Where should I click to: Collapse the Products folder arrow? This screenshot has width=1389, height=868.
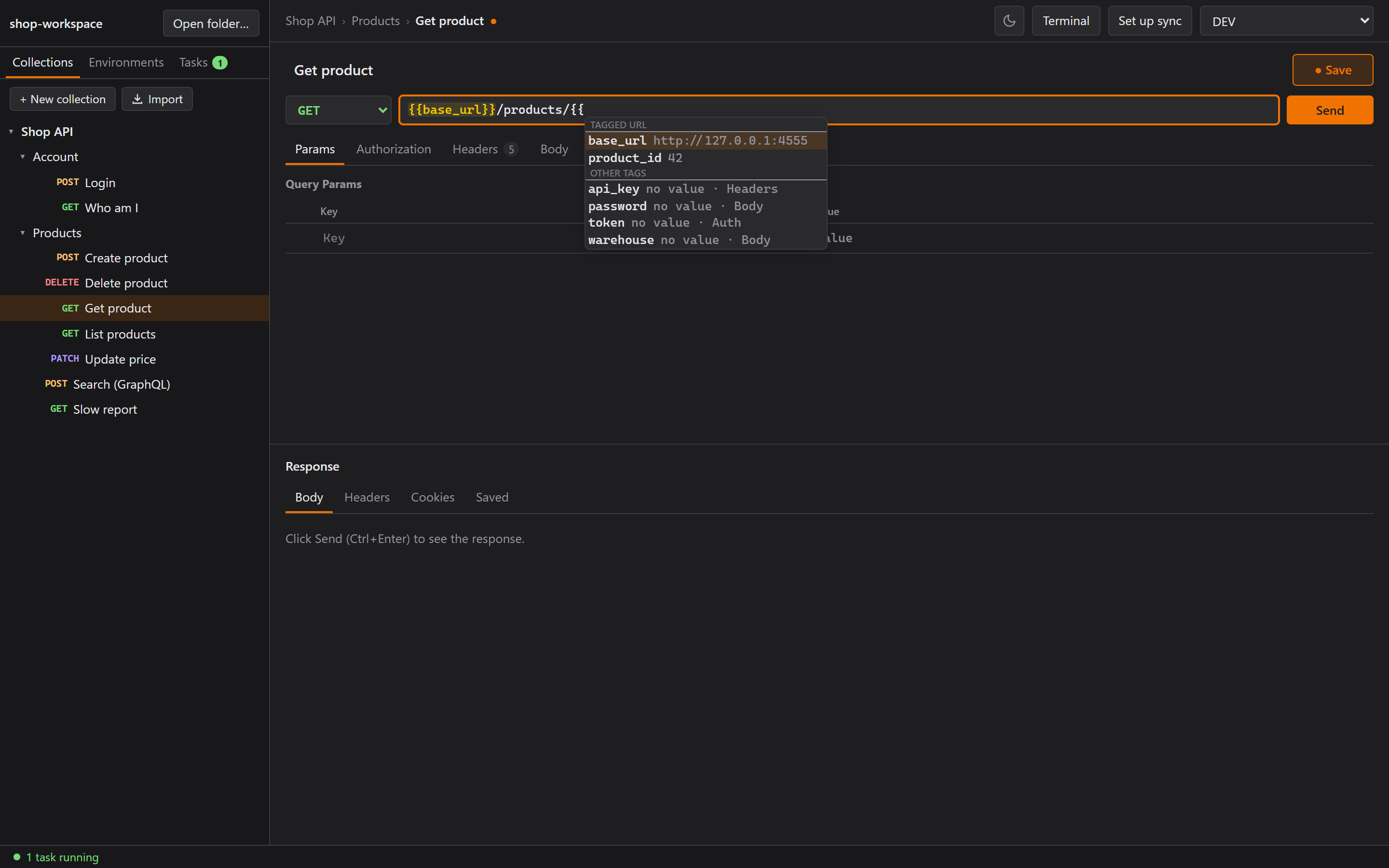pyautogui.click(x=22, y=233)
